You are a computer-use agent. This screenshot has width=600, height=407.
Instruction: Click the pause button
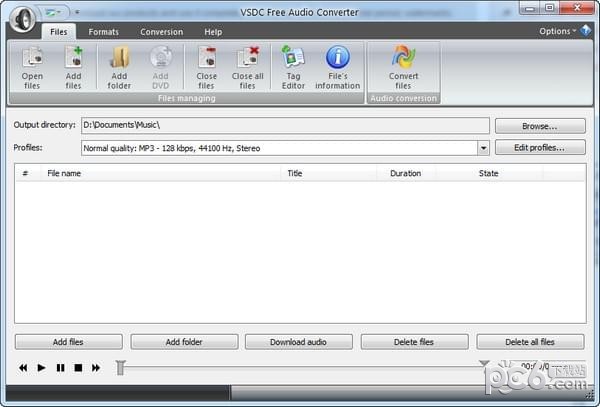60,368
